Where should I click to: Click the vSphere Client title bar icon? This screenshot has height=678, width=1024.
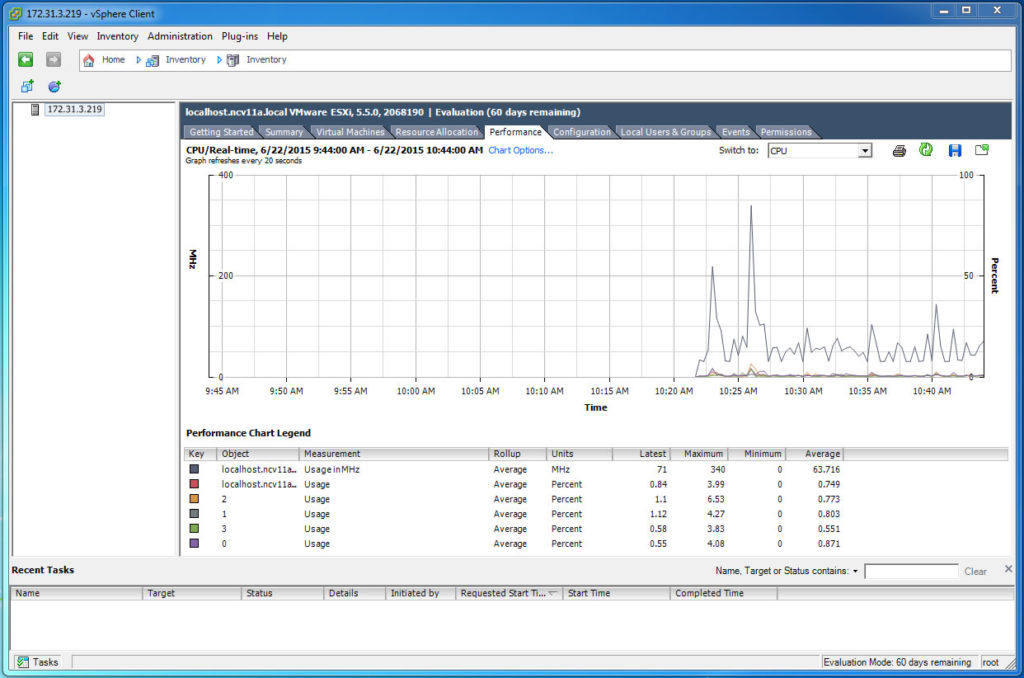pyautogui.click(x=16, y=14)
